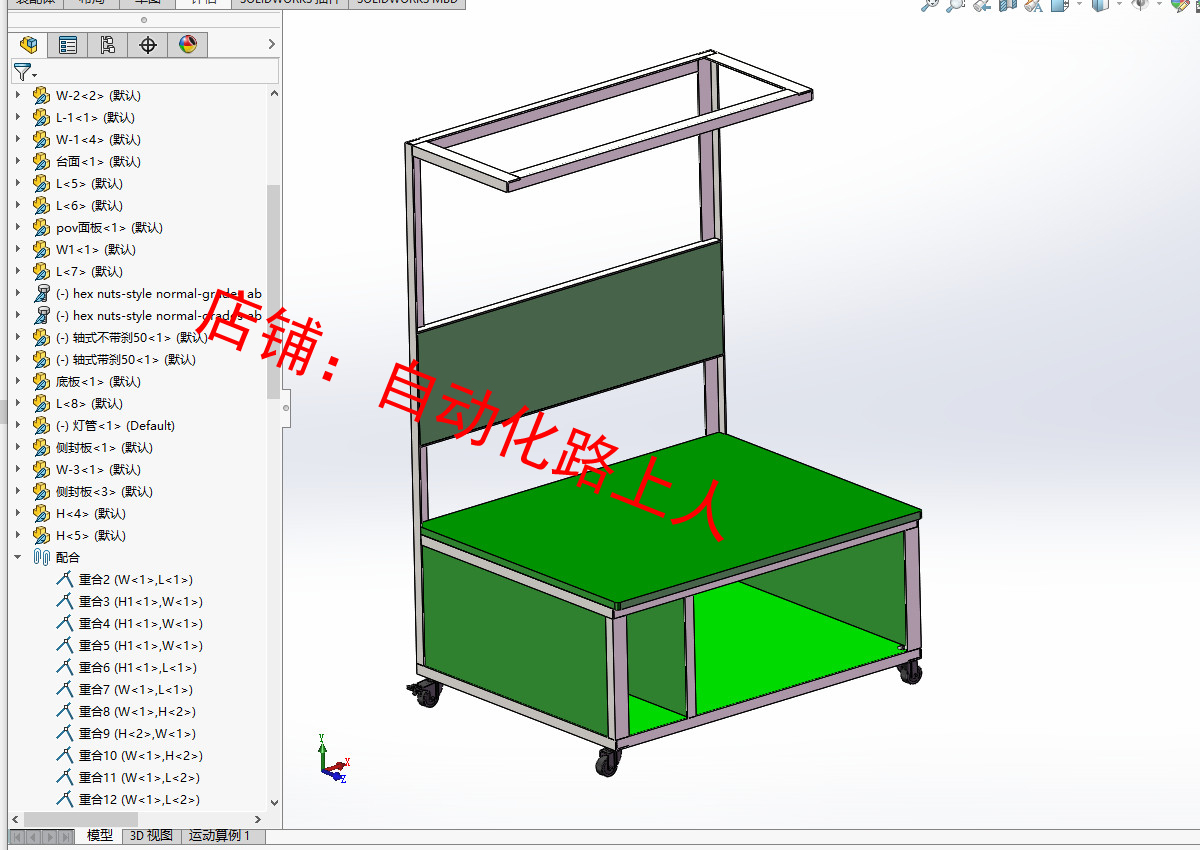Expand the L-1<1> component node
The width and height of the screenshot is (1200, 850).
(x=17, y=118)
